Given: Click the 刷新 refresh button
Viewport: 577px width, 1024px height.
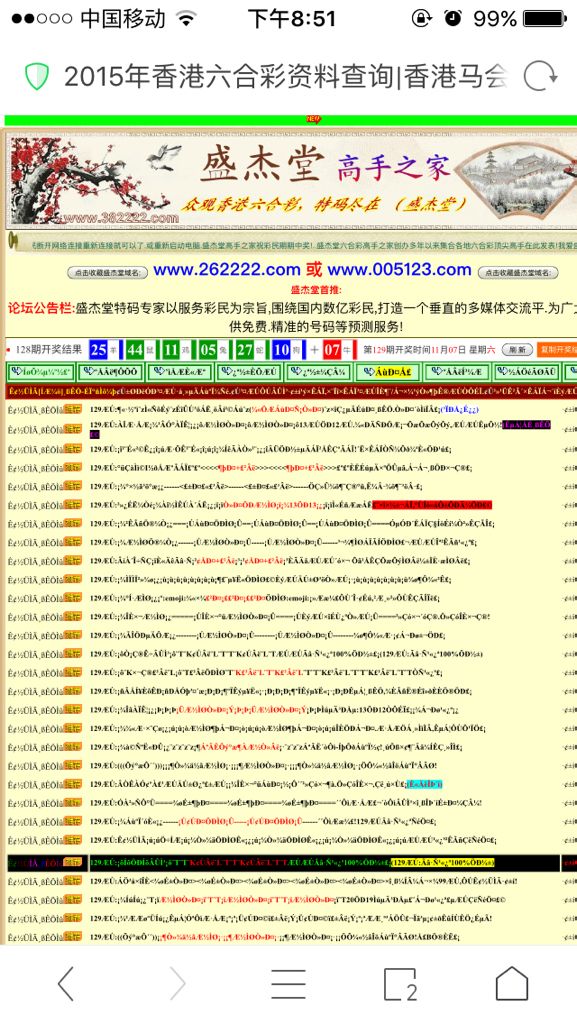Looking at the screenshot, I should [x=517, y=349].
